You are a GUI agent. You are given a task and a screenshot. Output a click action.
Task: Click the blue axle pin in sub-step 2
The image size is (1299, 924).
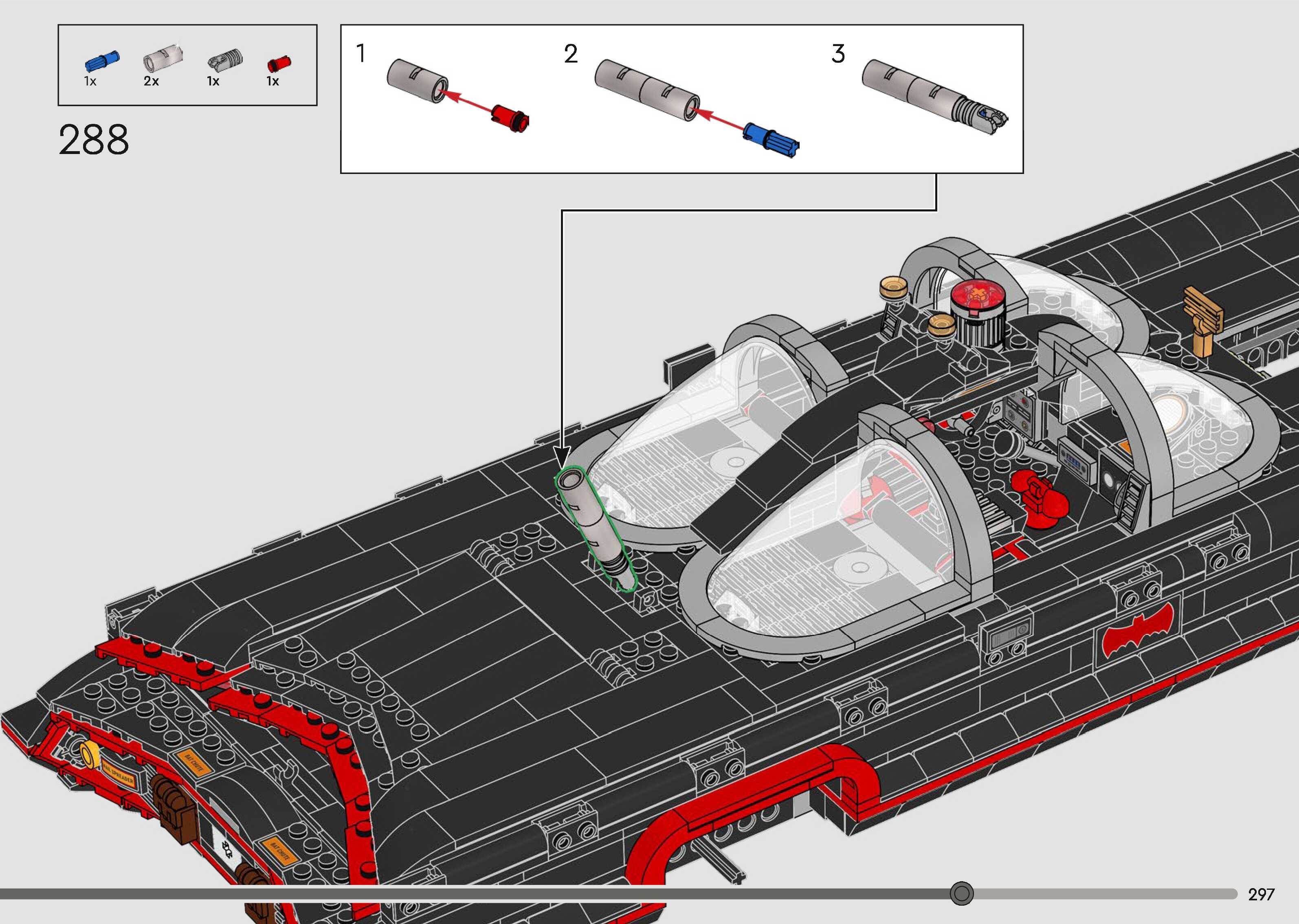point(771,139)
